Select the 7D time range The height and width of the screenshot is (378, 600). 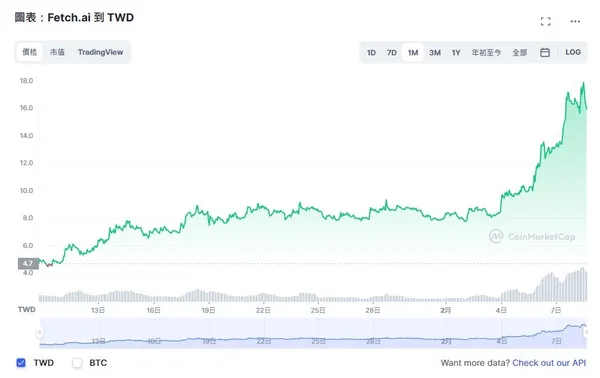pos(391,52)
